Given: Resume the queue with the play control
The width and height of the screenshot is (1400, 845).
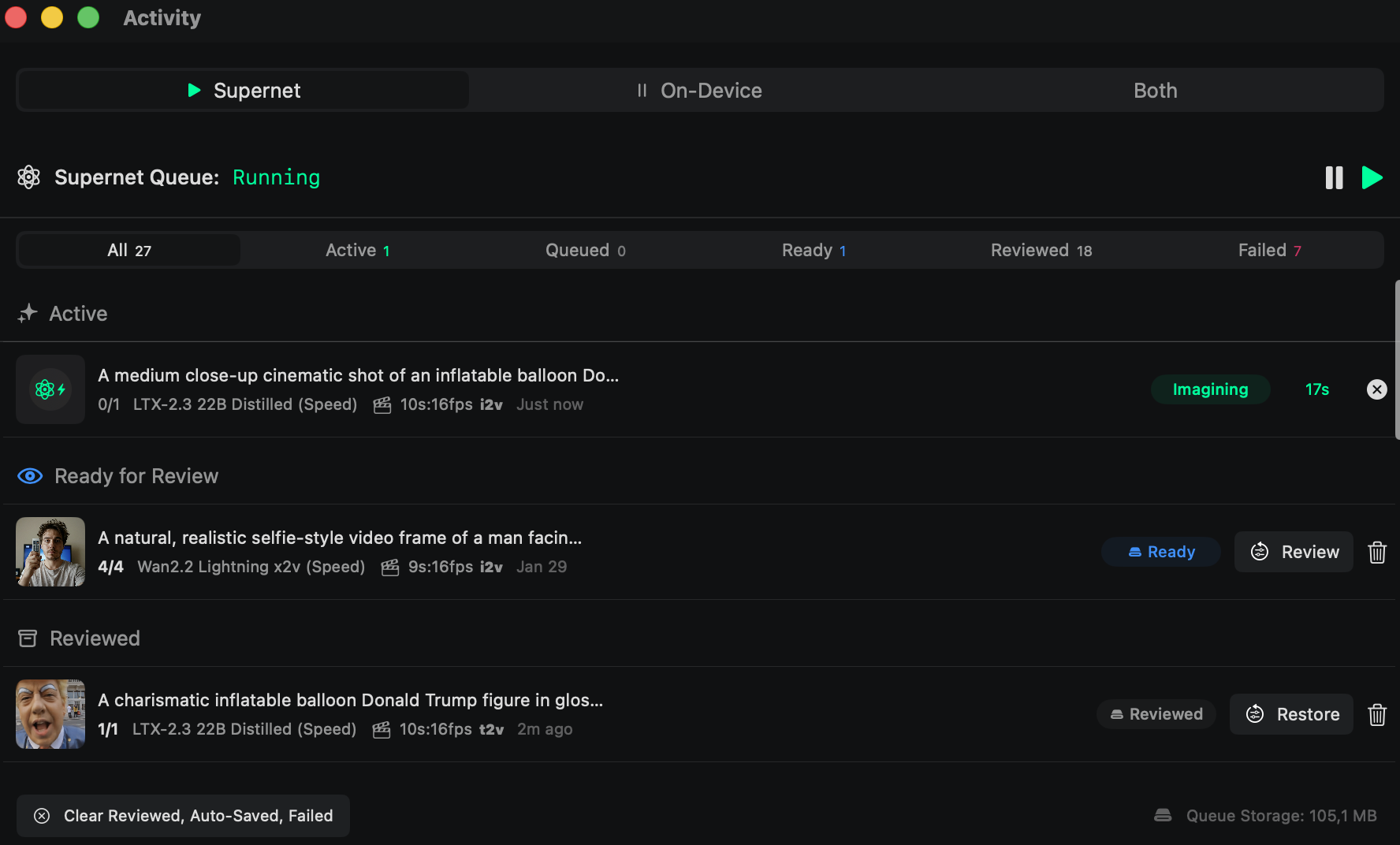Looking at the screenshot, I should pos(1372,178).
